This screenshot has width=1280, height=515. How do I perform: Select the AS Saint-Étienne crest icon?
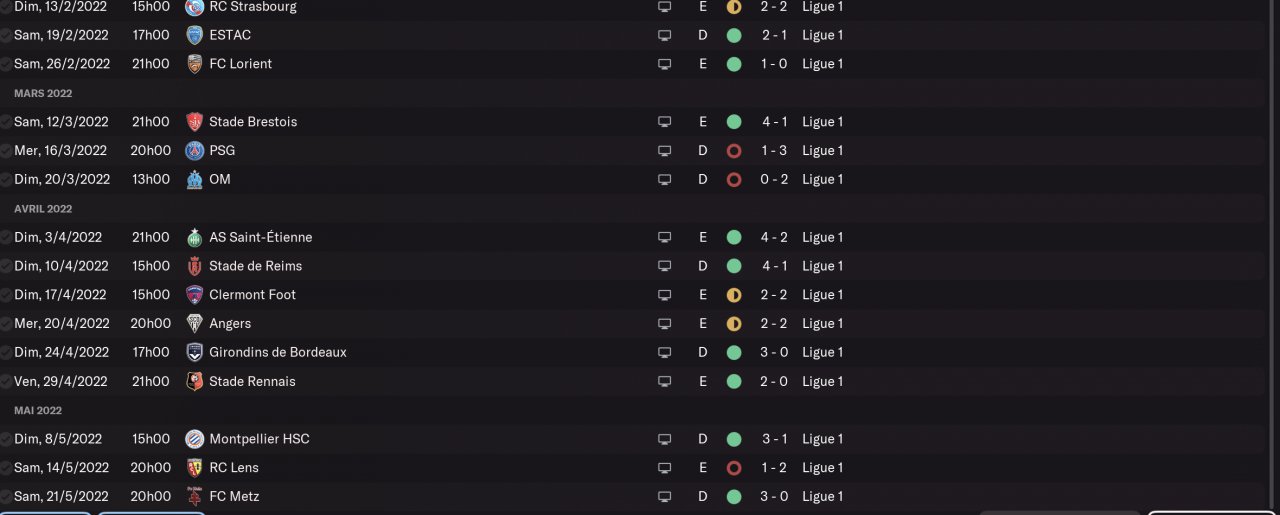click(x=194, y=238)
